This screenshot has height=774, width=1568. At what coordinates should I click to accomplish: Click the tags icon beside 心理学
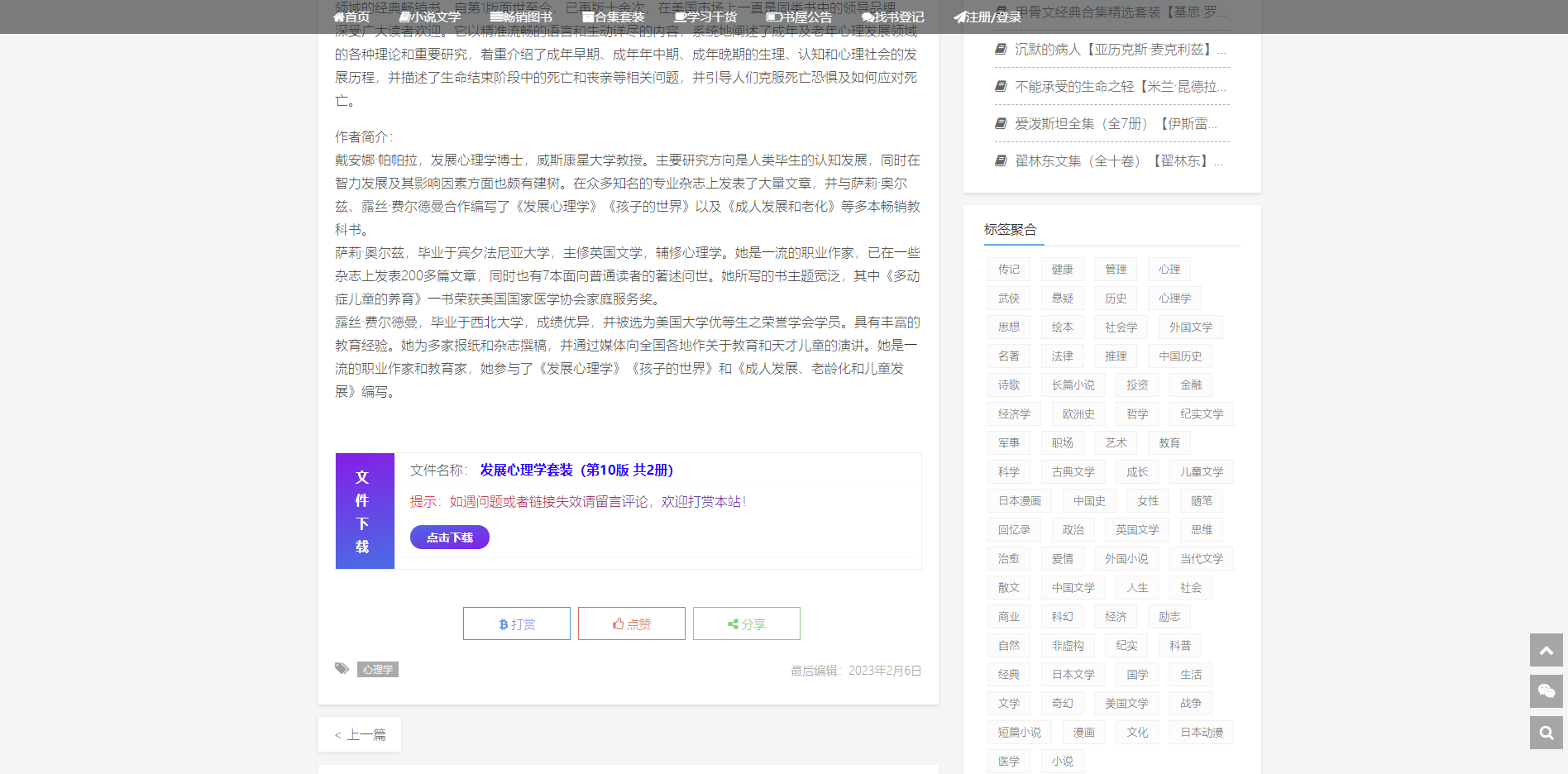(x=342, y=668)
